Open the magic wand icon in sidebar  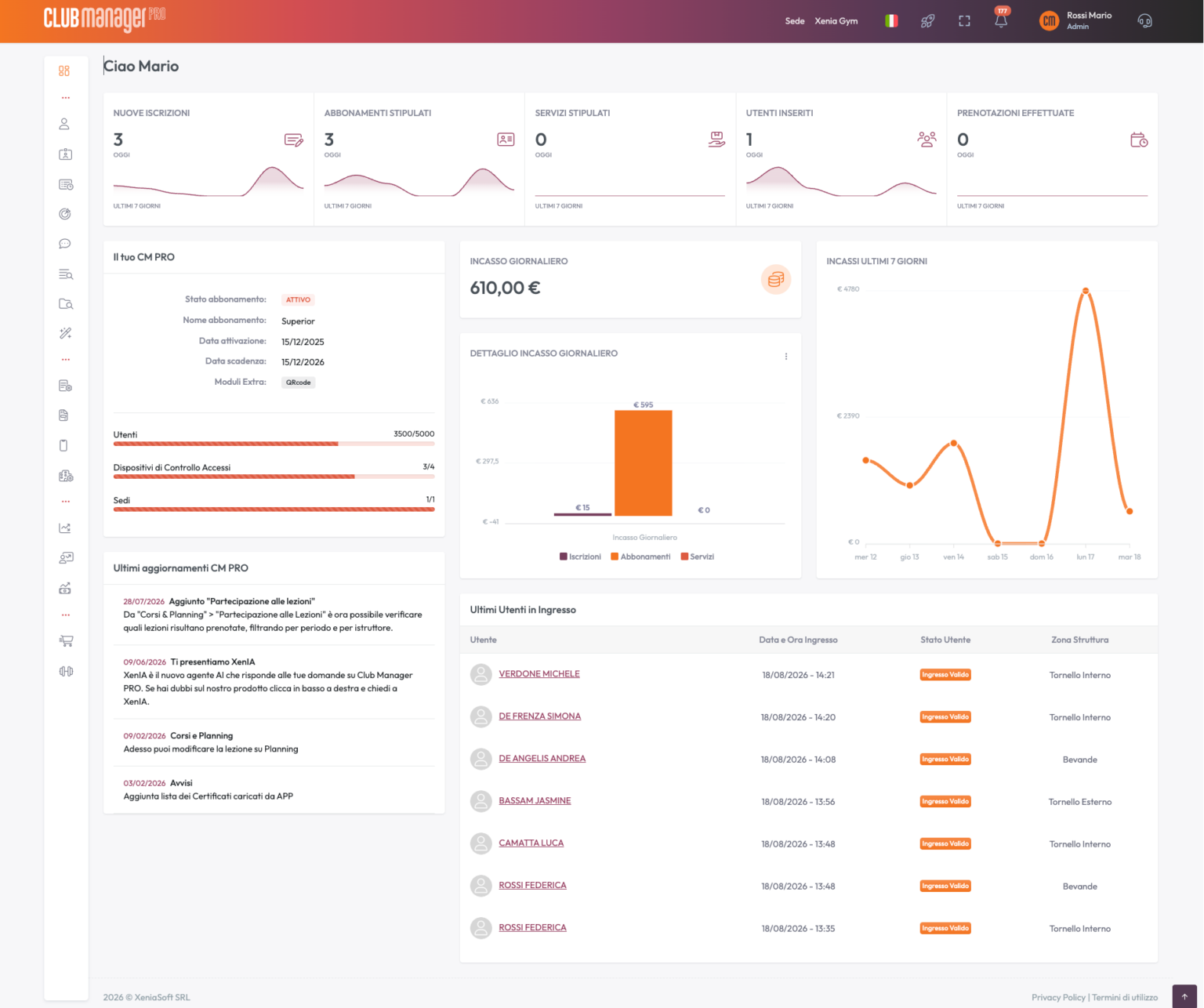click(65, 333)
